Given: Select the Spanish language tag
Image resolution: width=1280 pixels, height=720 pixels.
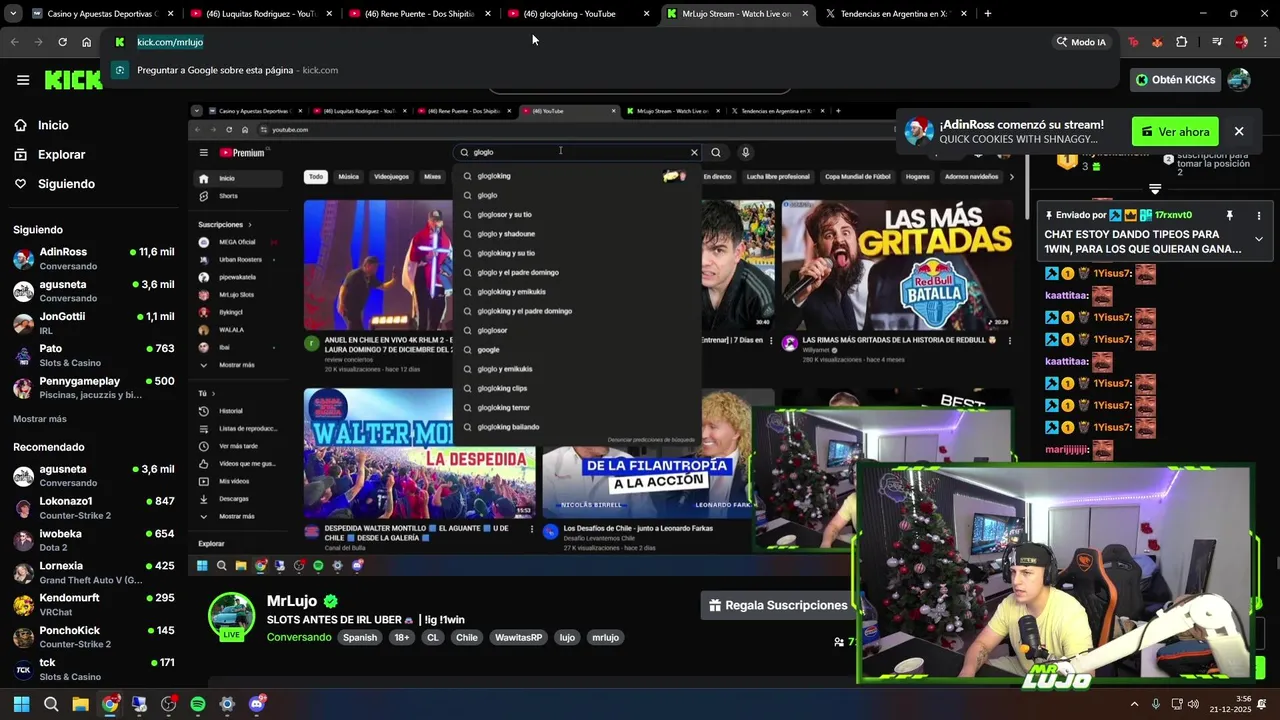Looking at the screenshot, I should click(360, 638).
